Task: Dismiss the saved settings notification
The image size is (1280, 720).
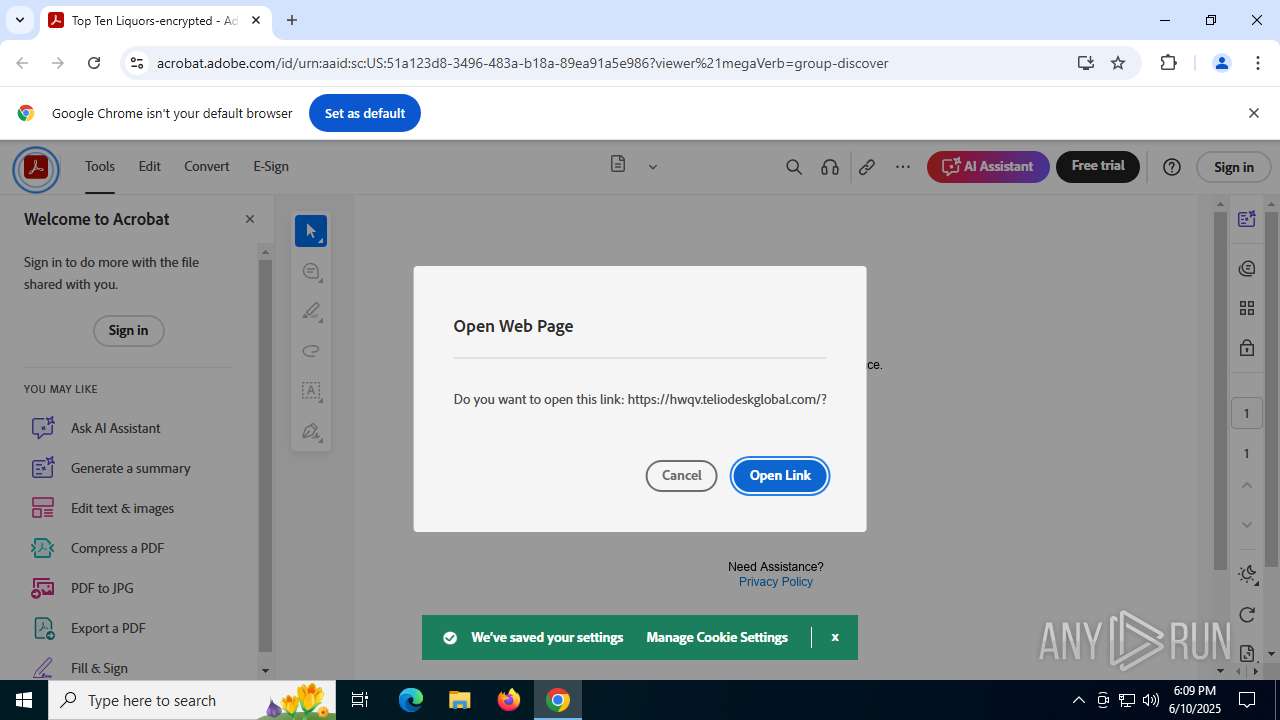Action: [835, 637]
